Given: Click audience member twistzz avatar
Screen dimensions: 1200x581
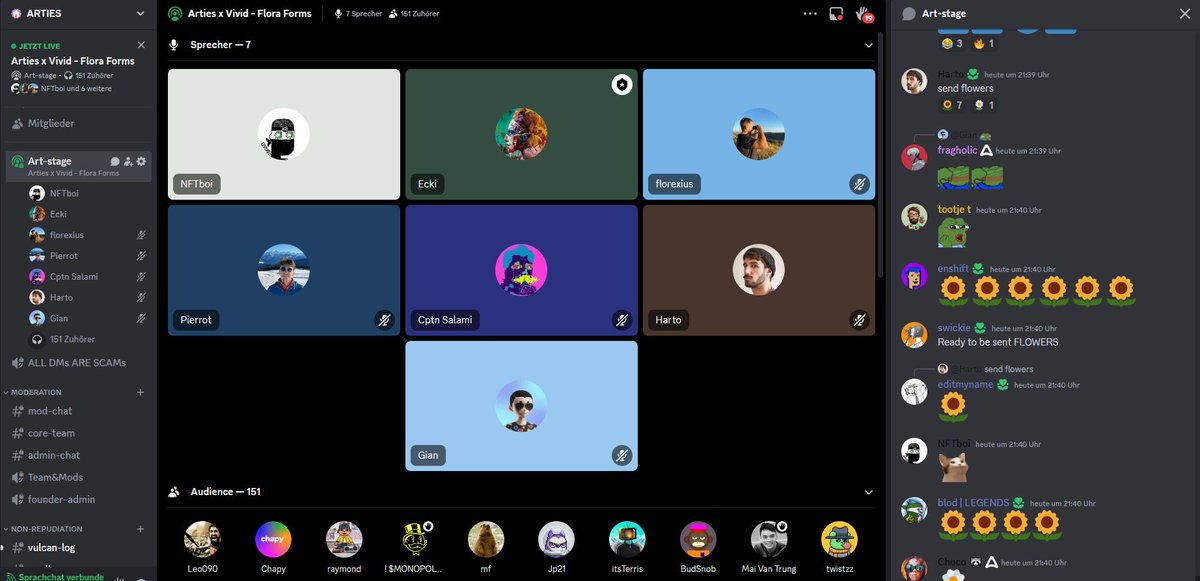Looking at the screenshot, I should point(839,539).
